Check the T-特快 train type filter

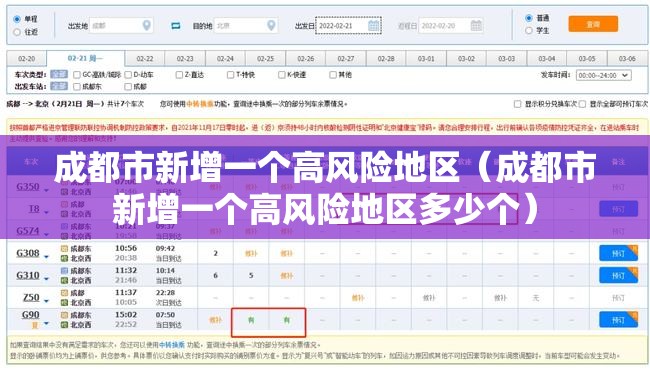230,75
